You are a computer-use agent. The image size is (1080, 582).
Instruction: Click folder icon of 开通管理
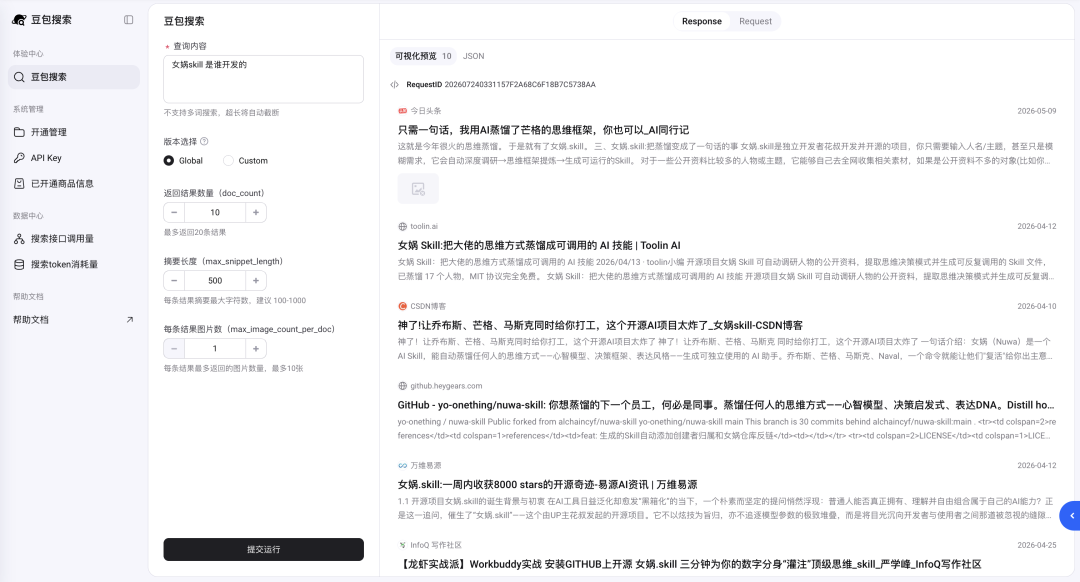coord(19,132)
